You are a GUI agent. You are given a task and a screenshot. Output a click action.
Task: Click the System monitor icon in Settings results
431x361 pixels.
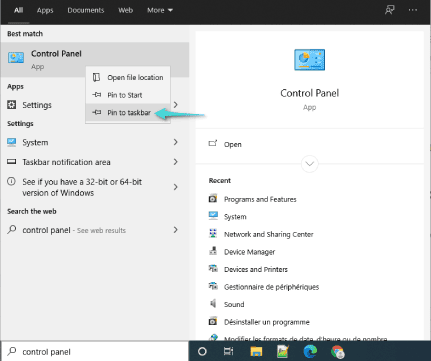coord(12,142)
